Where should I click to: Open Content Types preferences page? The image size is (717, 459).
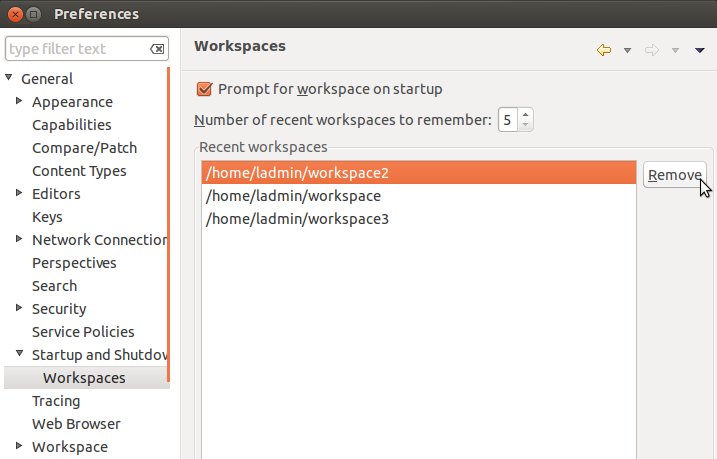79,171
